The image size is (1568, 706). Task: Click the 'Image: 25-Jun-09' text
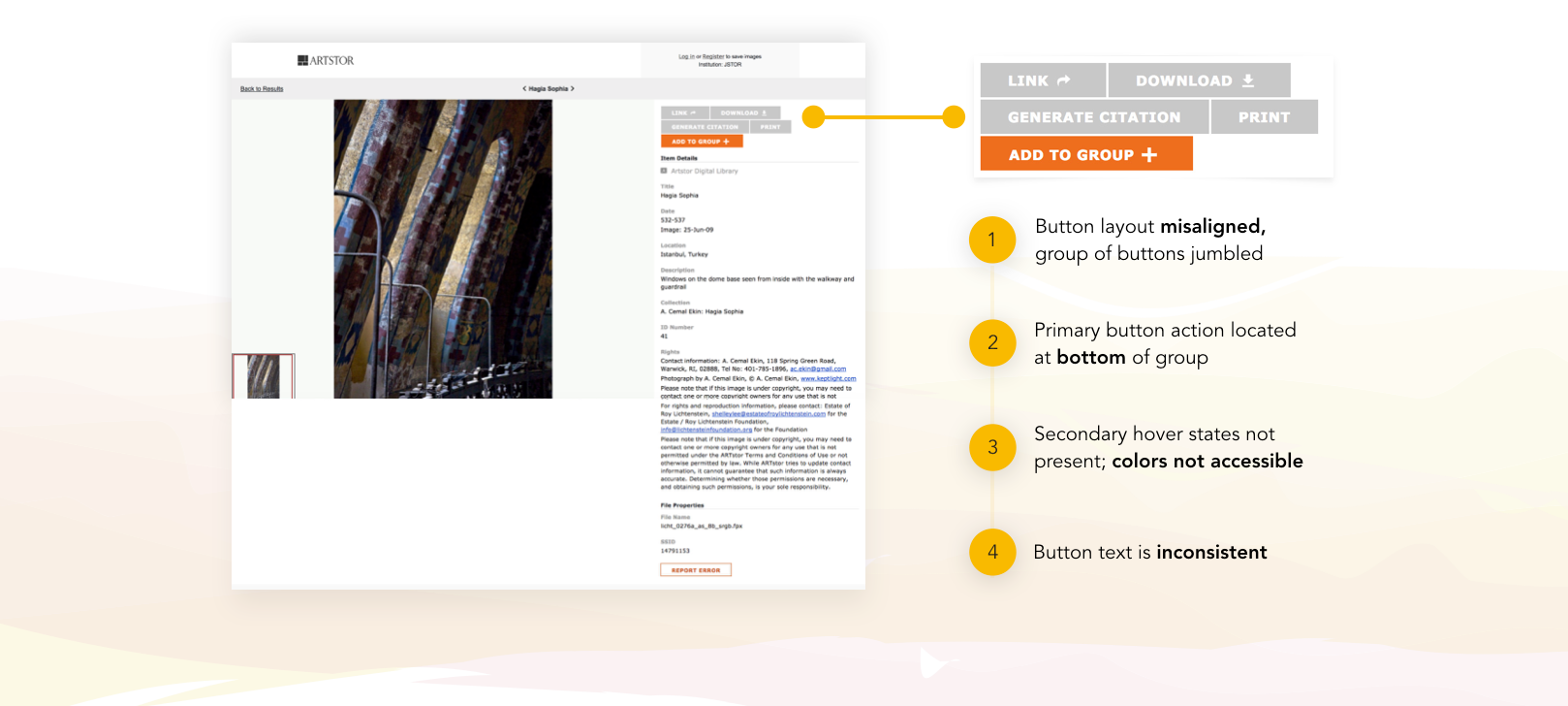(687, 230)
